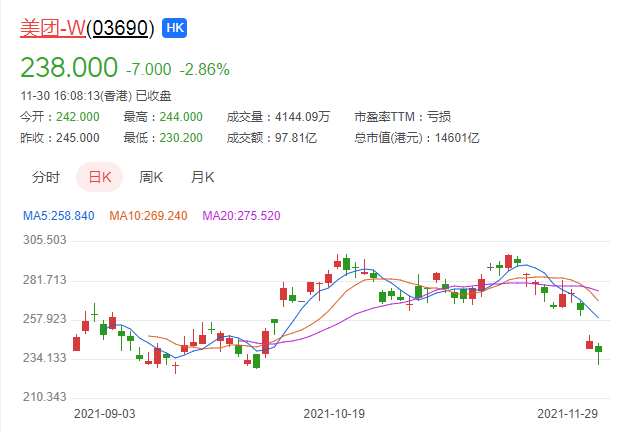This screenshot has height=432, width=626.
Task: Switch to the 分时 intraday tab
Action: [46, 177]
